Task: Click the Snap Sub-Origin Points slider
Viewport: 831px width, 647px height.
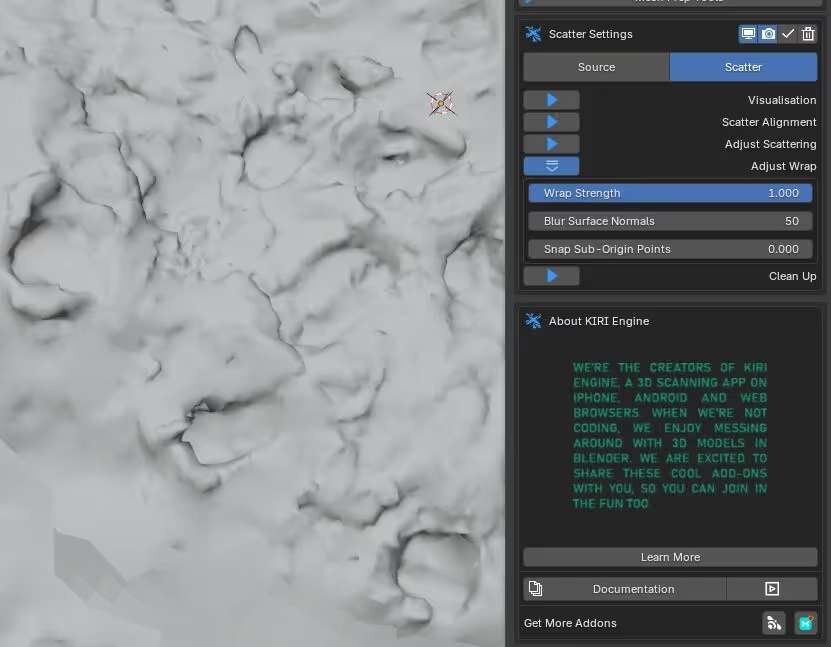Action: [x=670, y=249]
